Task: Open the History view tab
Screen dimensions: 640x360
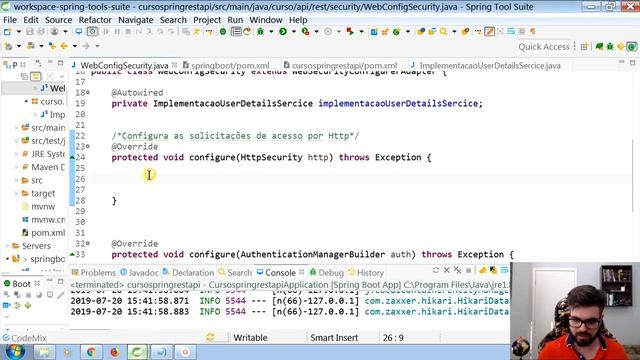Action: point(366,273)
